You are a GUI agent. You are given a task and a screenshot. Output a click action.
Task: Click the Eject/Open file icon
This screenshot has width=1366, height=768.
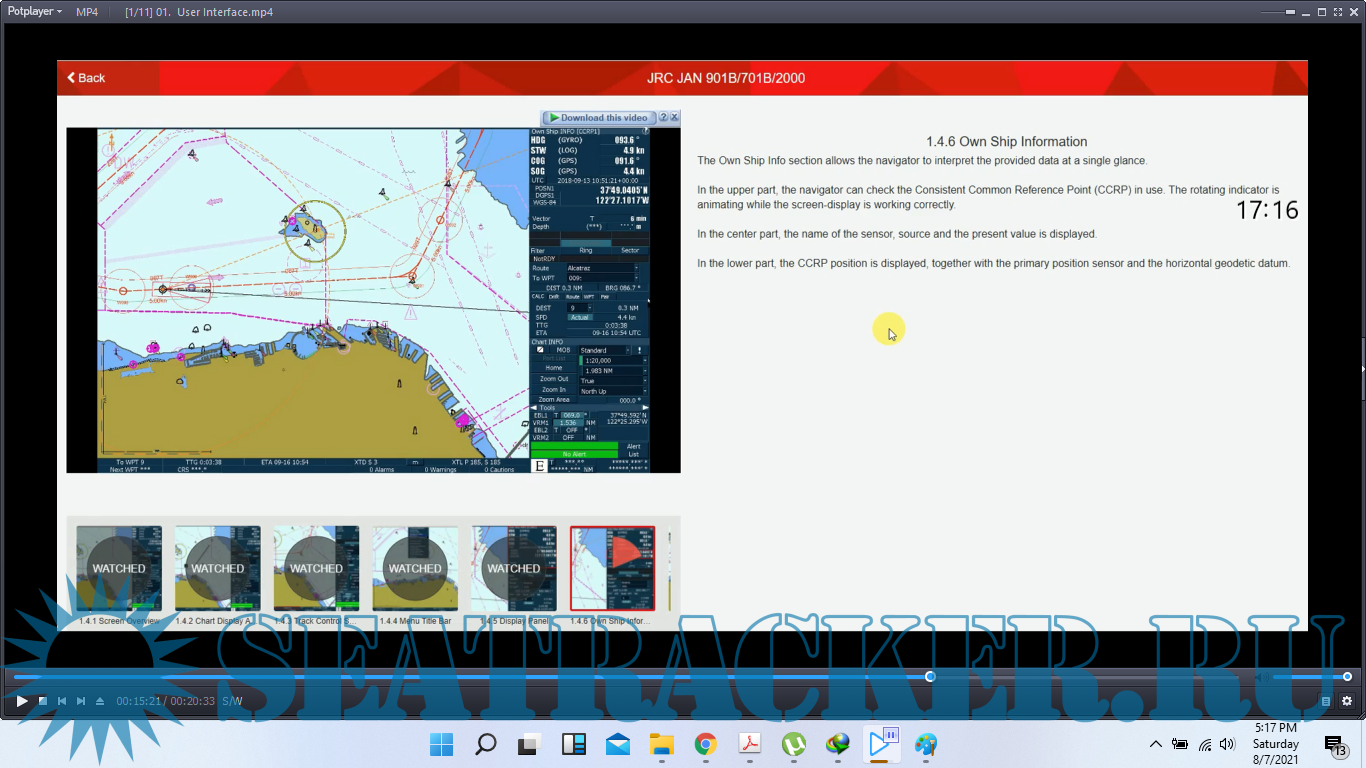click(100, 701)
